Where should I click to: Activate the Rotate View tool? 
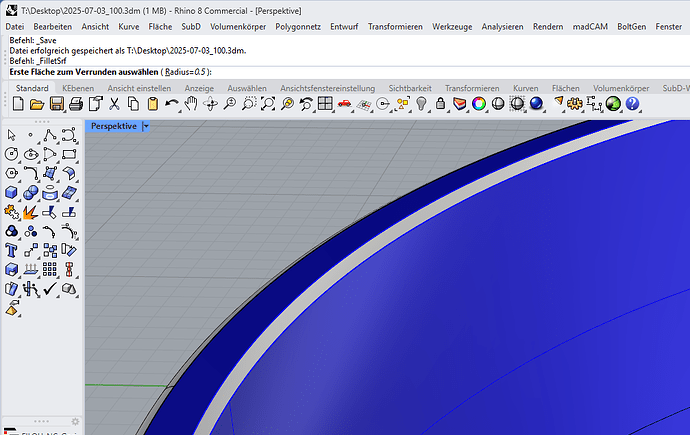coord(210,104)
